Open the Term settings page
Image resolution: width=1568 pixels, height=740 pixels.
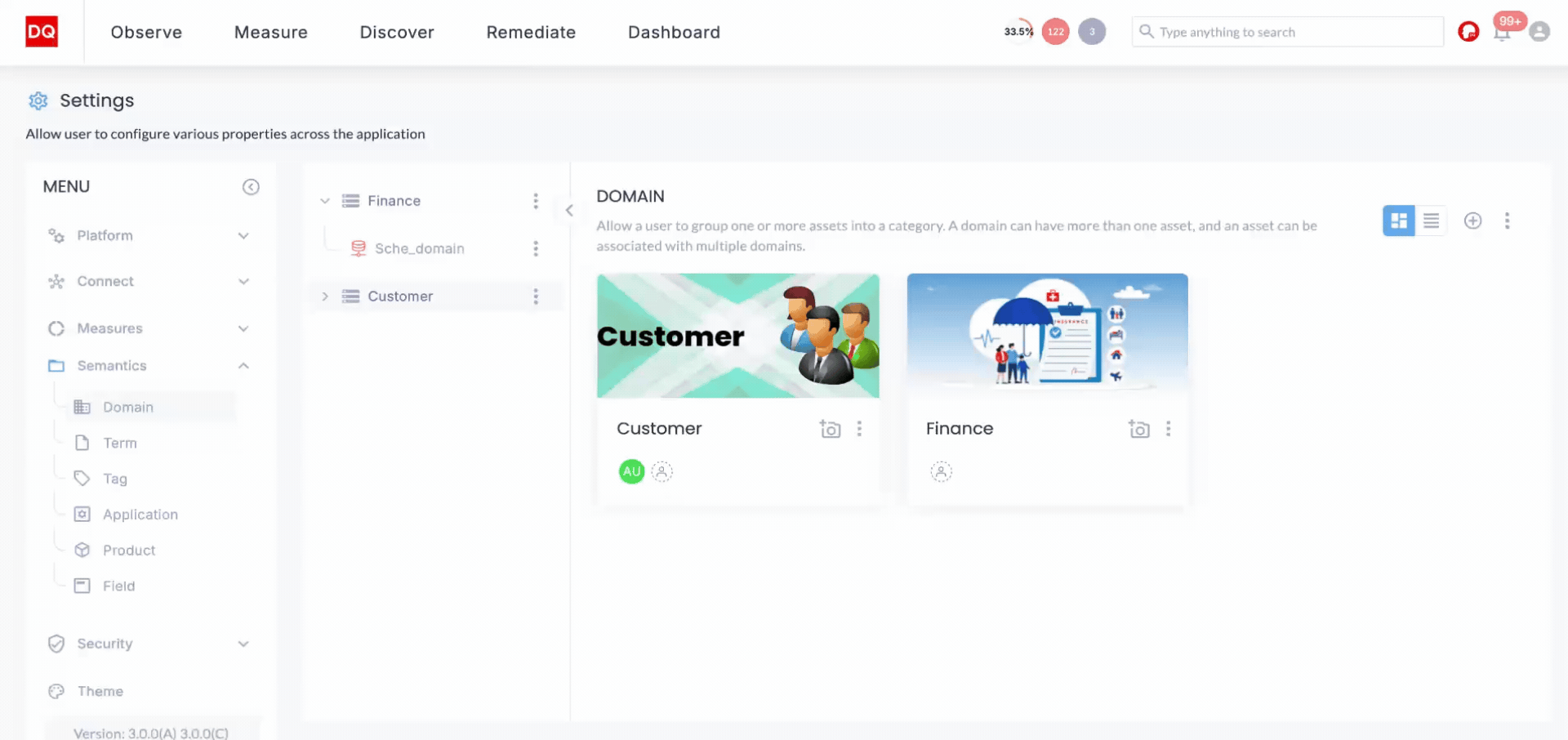coord(120,443)
